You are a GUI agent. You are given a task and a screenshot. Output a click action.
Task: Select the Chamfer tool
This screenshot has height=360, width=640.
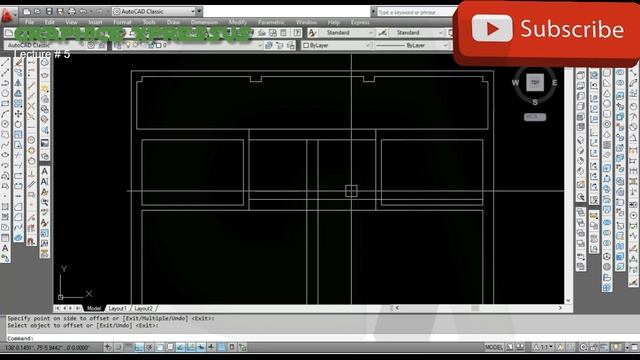click(x=18, y=207)
